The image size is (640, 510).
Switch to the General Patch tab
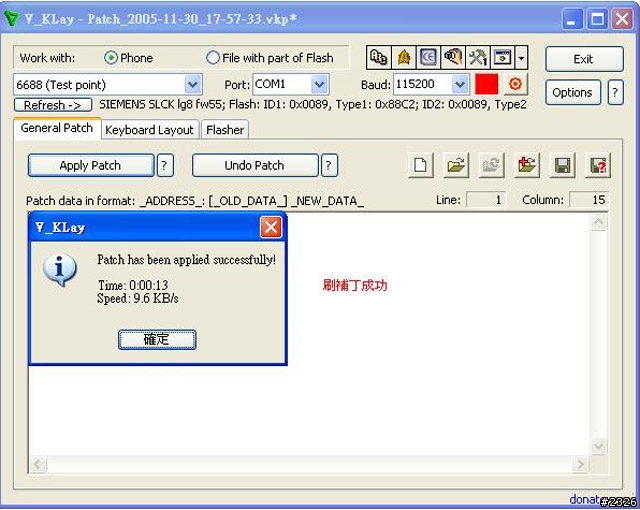(57, 128)
